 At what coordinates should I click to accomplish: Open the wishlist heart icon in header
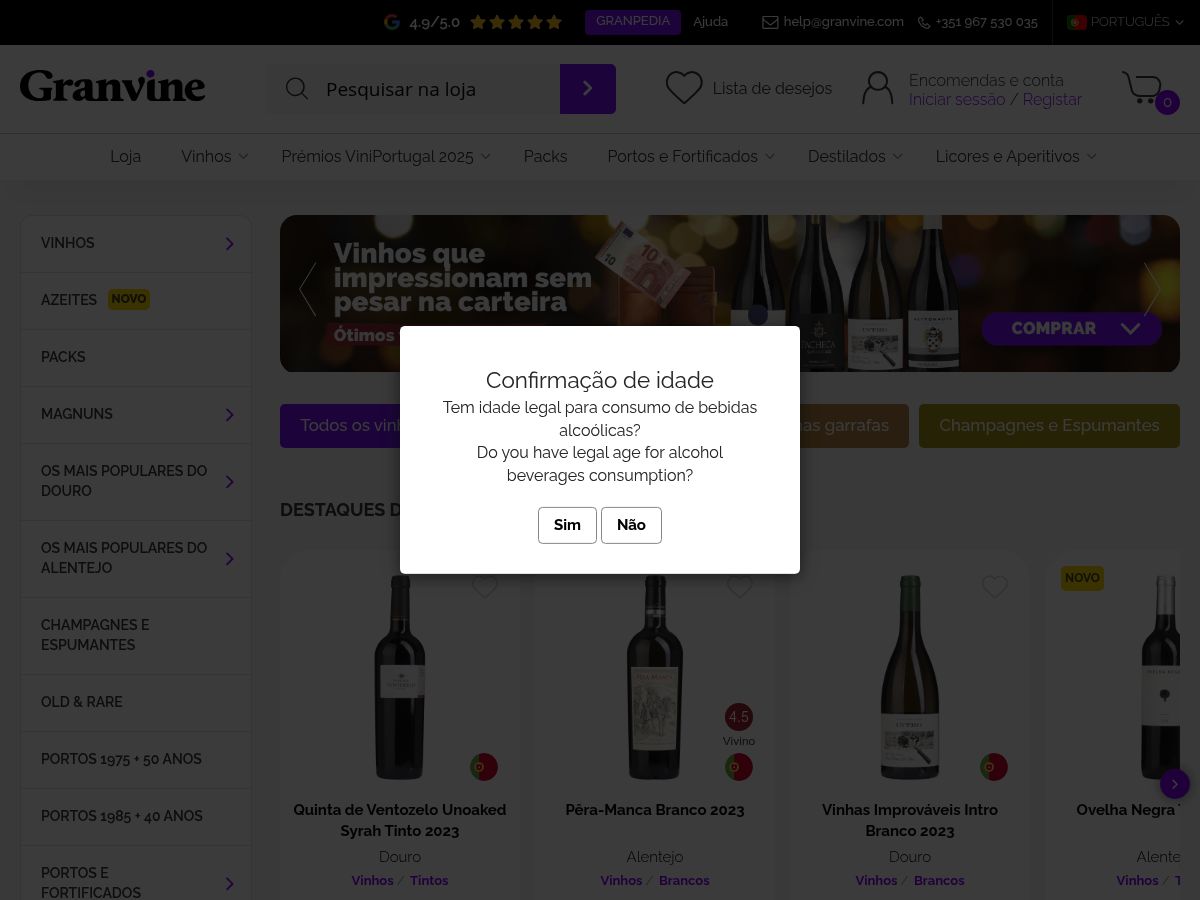click(x=684, y=88)
